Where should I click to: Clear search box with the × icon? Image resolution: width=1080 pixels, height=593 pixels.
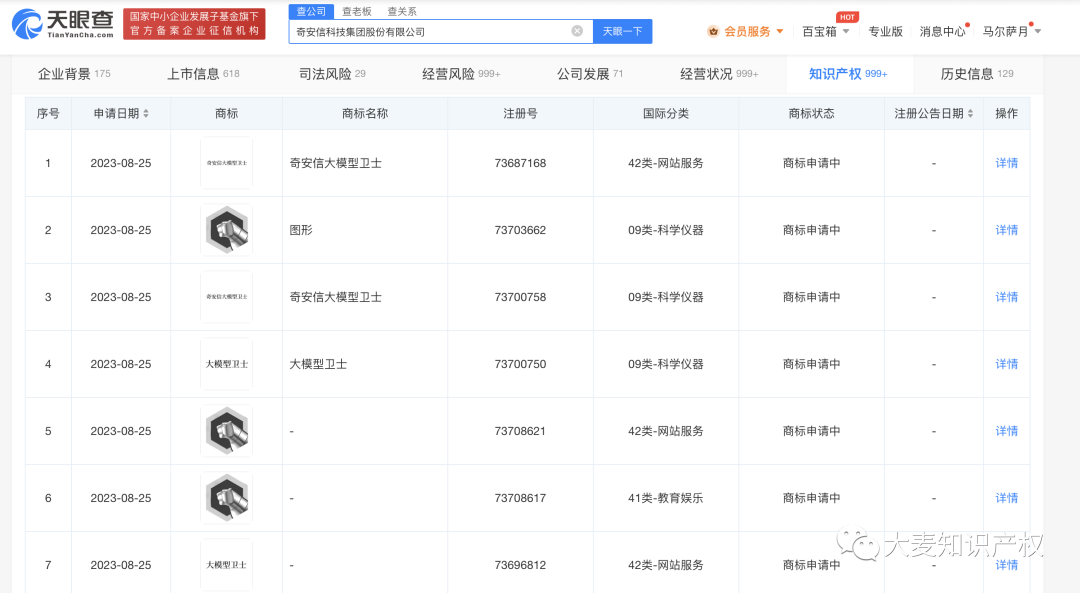point(577,31)
